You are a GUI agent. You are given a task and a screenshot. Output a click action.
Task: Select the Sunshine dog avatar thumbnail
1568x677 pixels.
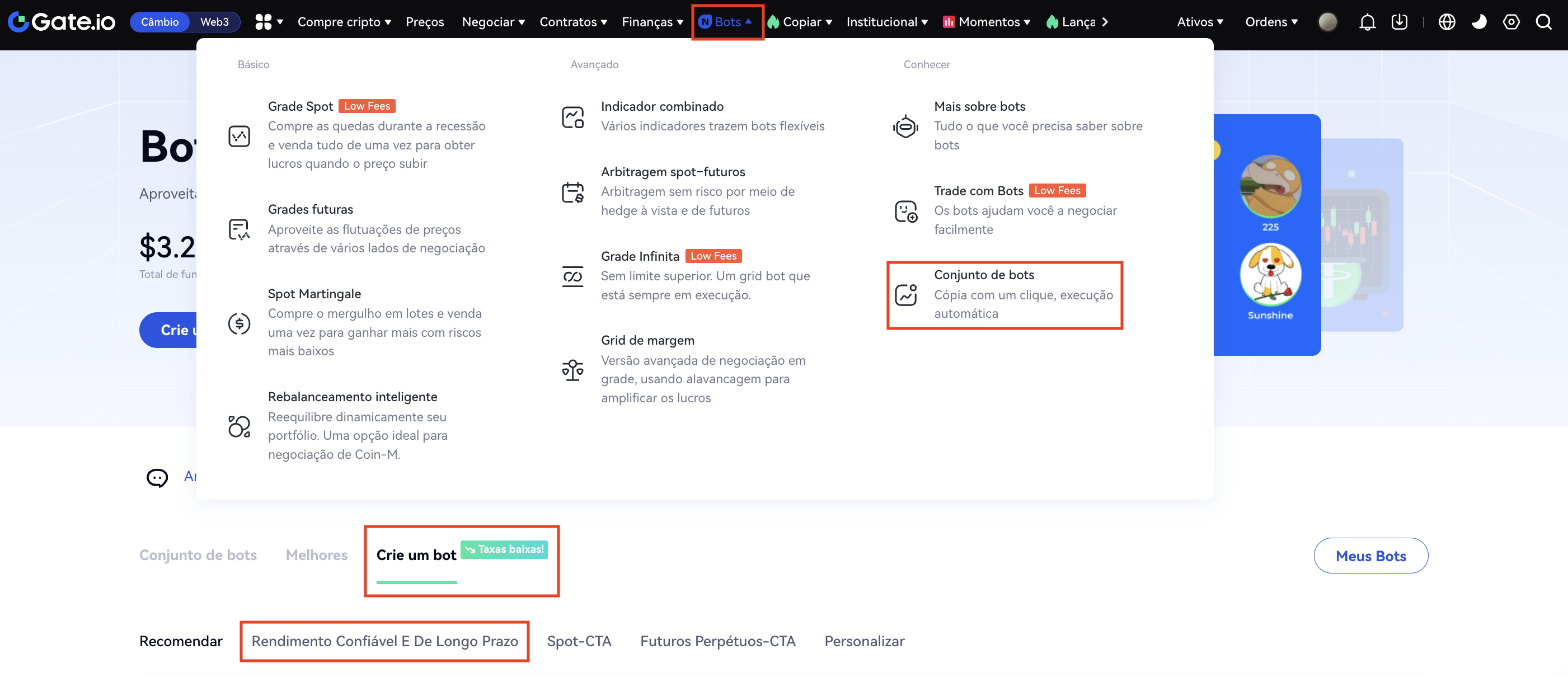pyautogui.click(x=1270, y=274)
